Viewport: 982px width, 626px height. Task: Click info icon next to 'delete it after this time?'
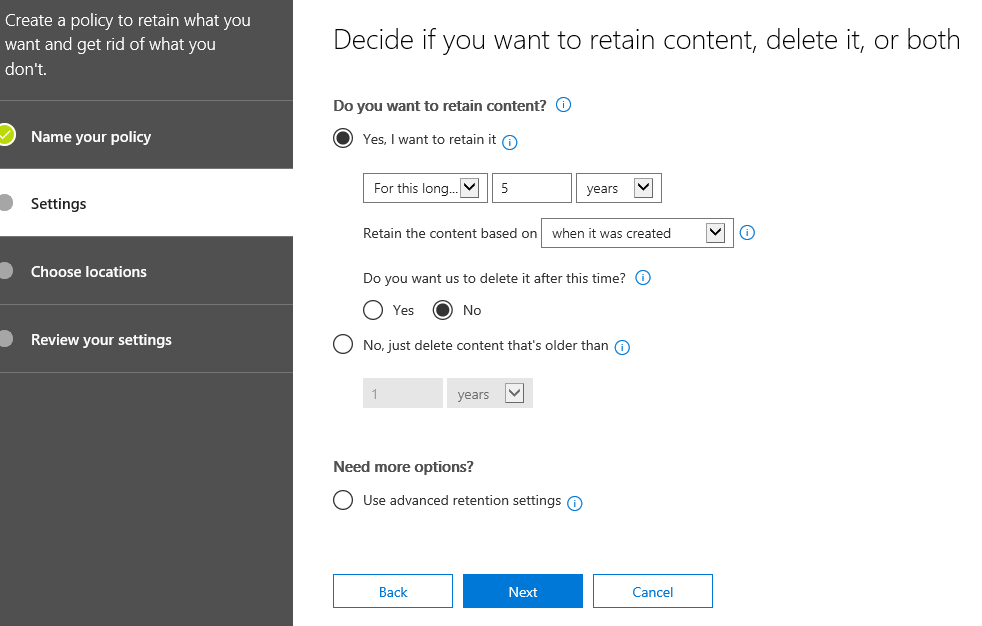tap(643, 278)
